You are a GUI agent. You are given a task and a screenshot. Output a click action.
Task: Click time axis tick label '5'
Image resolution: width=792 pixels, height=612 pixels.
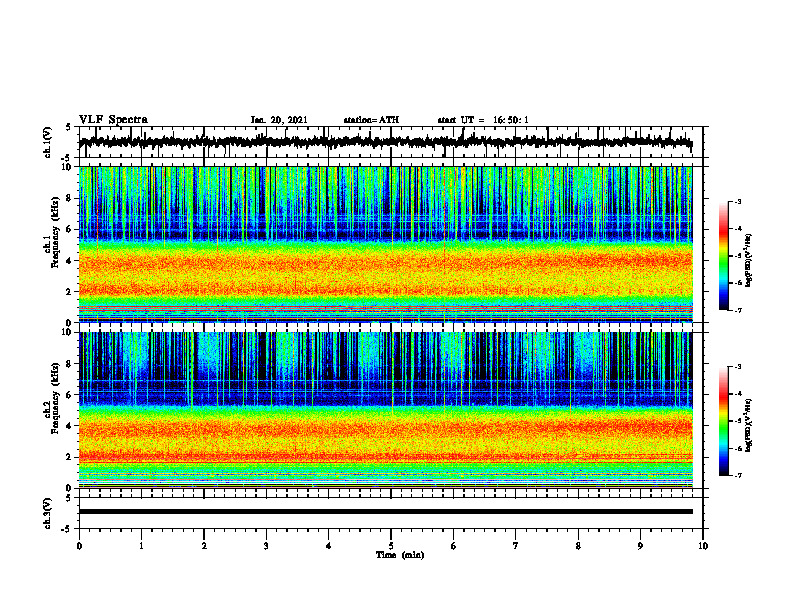click(x=391, y=546)
